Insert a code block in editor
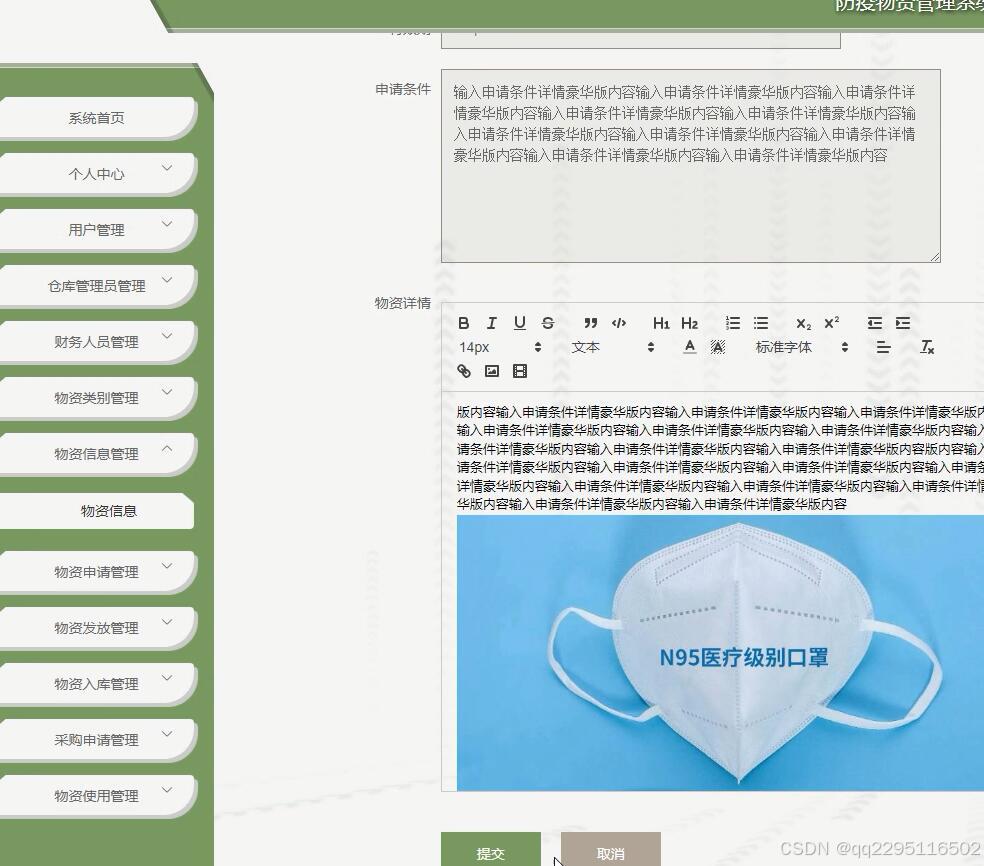This screenshot has width=984, height=866. (x=619, y=323)
